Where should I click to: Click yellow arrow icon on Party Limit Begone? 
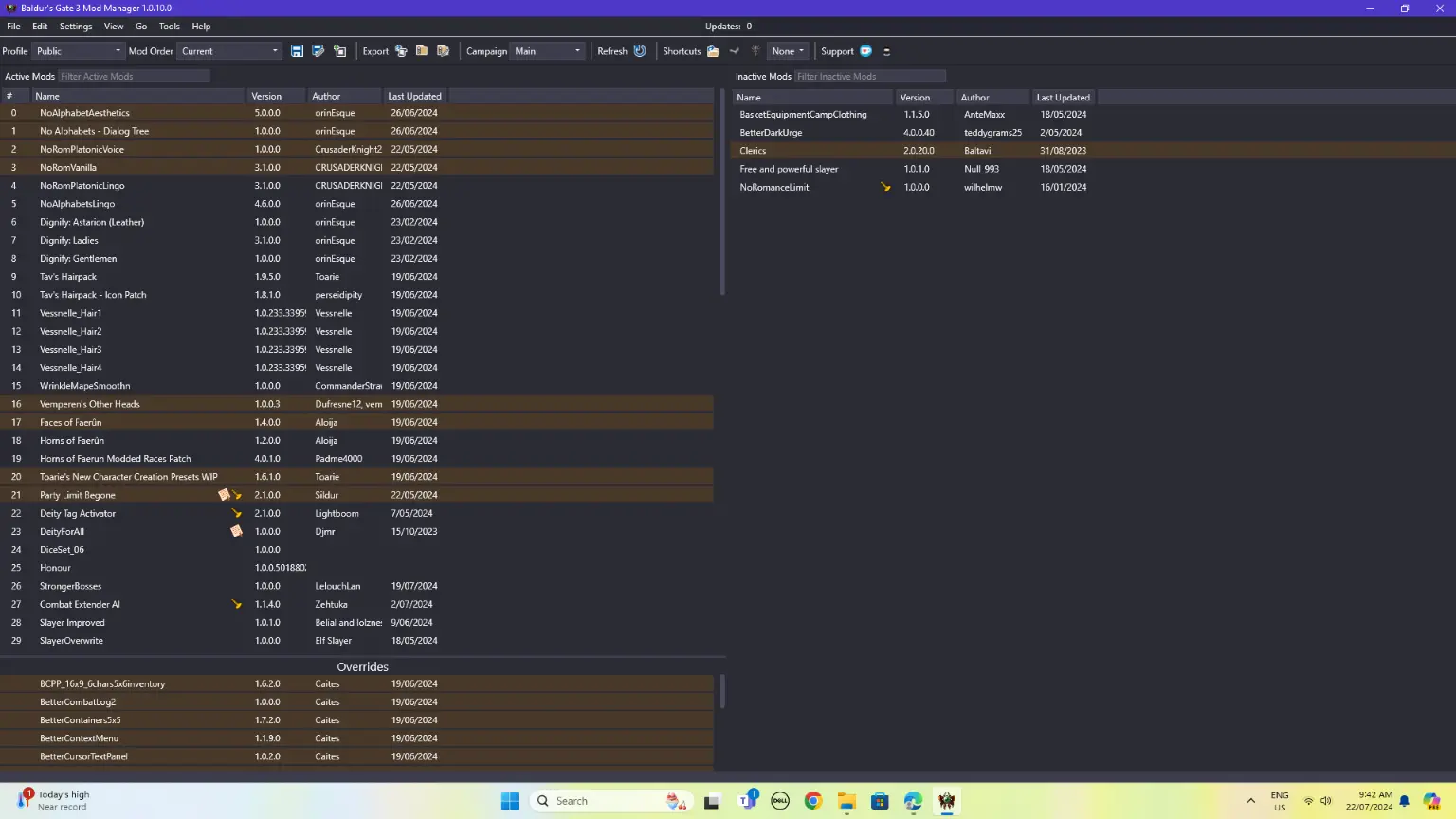click(237, 496)
